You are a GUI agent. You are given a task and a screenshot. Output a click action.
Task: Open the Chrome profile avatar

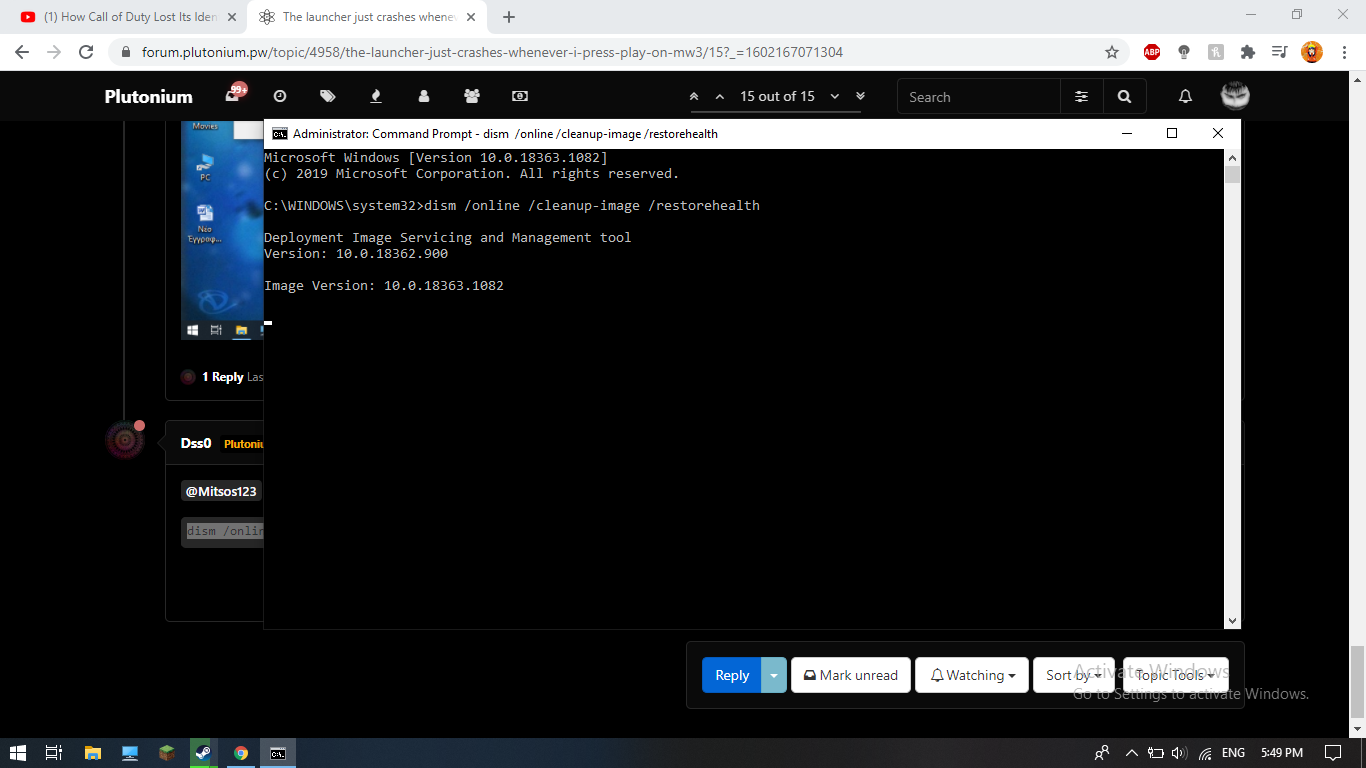[1312, 52]
